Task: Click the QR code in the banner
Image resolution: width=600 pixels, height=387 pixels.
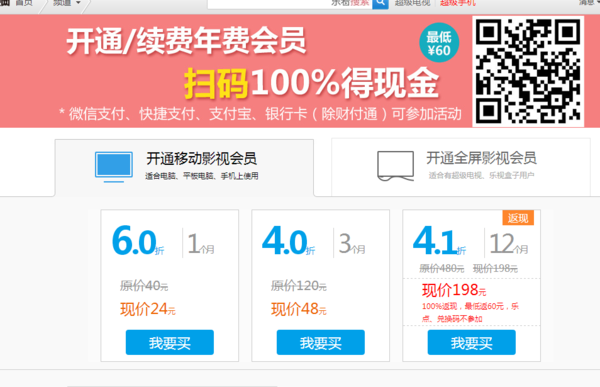Action: (x=528, y=71)
